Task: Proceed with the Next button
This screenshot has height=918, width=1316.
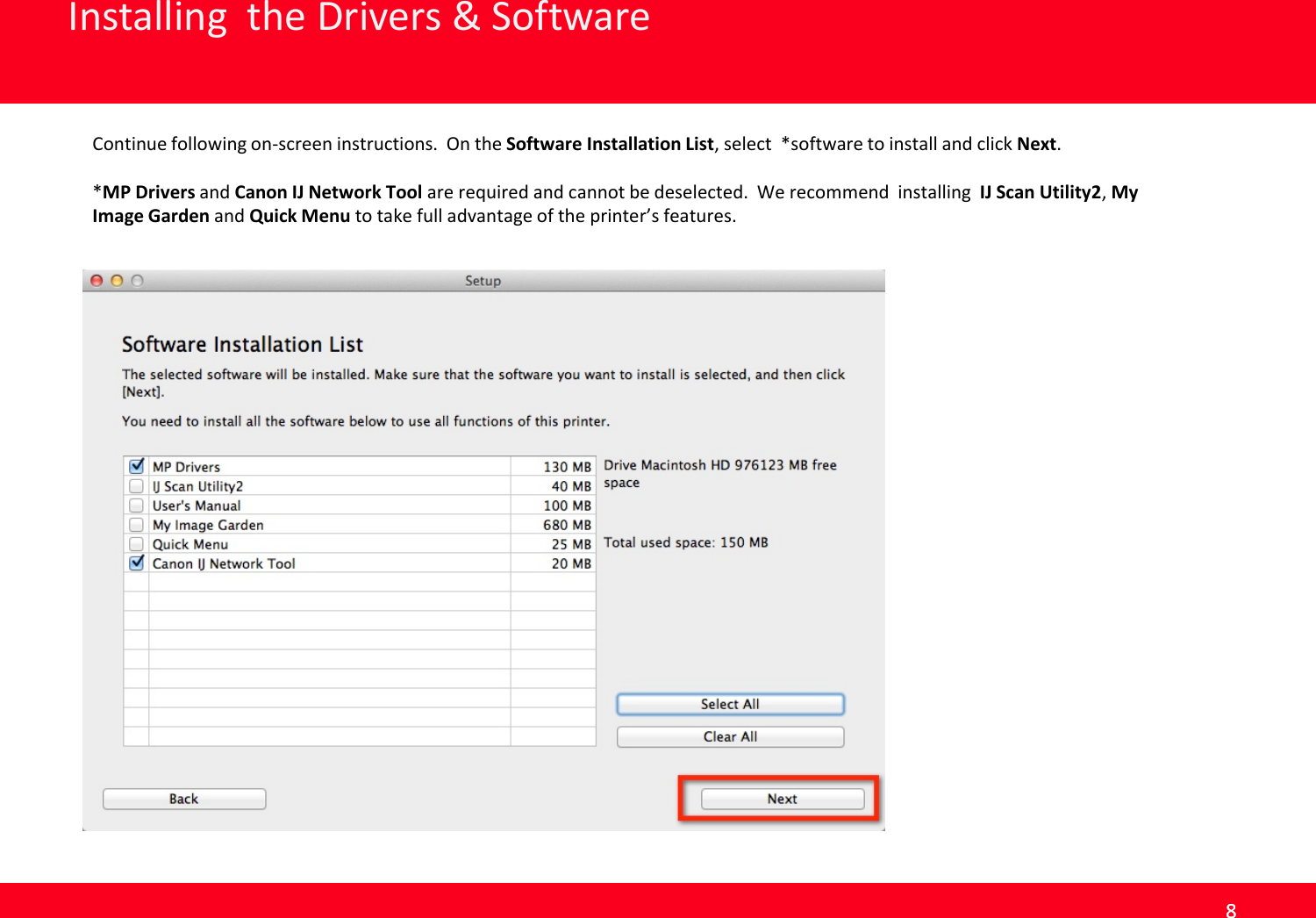Action: 783,799
